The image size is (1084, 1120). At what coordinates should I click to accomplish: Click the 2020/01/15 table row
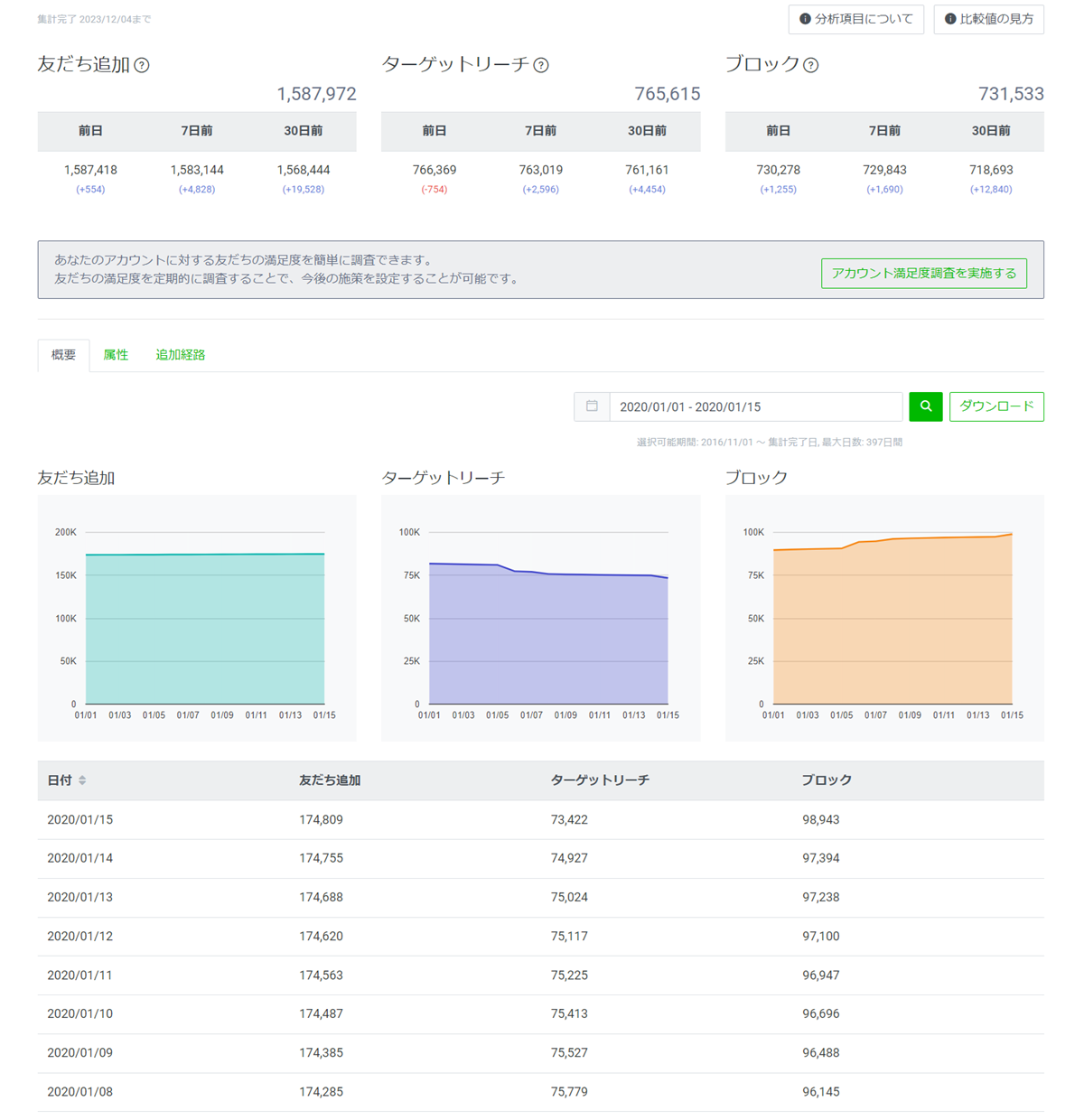(x=540, y=820)
